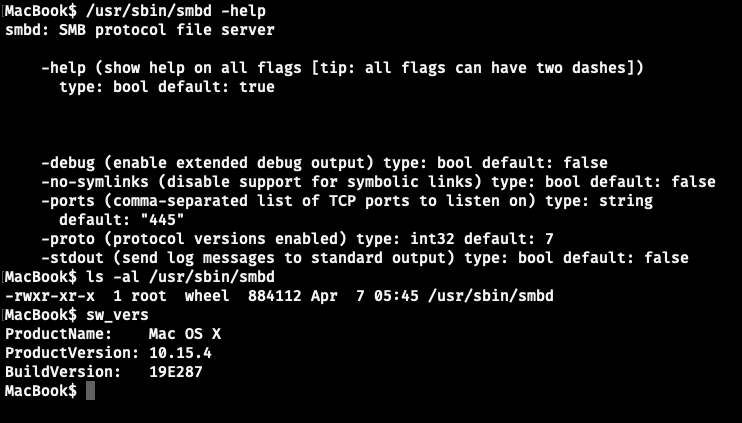This screenshot has width=742, height=423.
Task: Click the file permissions string -rwxr-xr-x
Action: click(50, 295)
